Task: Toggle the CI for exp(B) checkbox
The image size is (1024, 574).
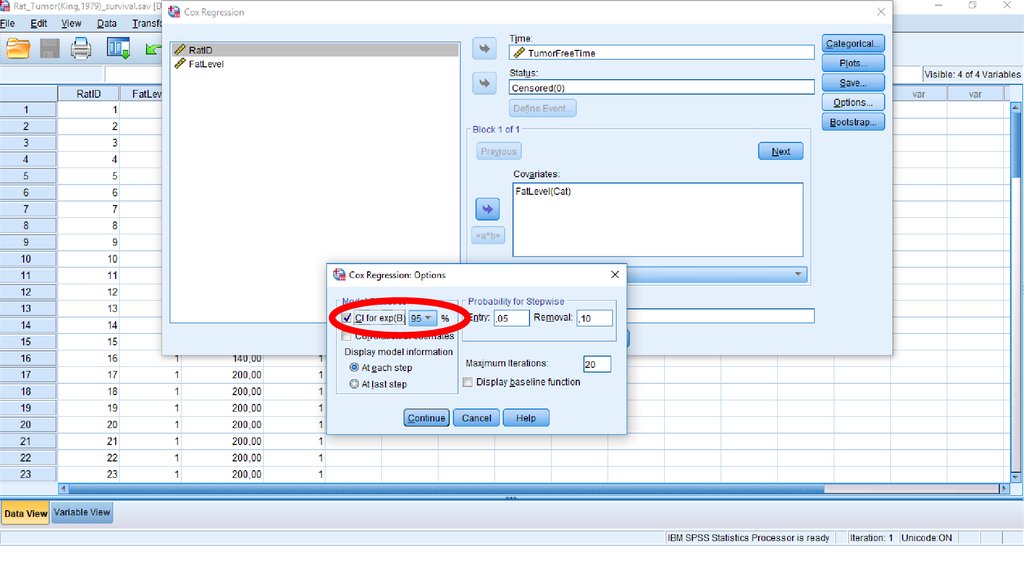Action: click(347, 318)
